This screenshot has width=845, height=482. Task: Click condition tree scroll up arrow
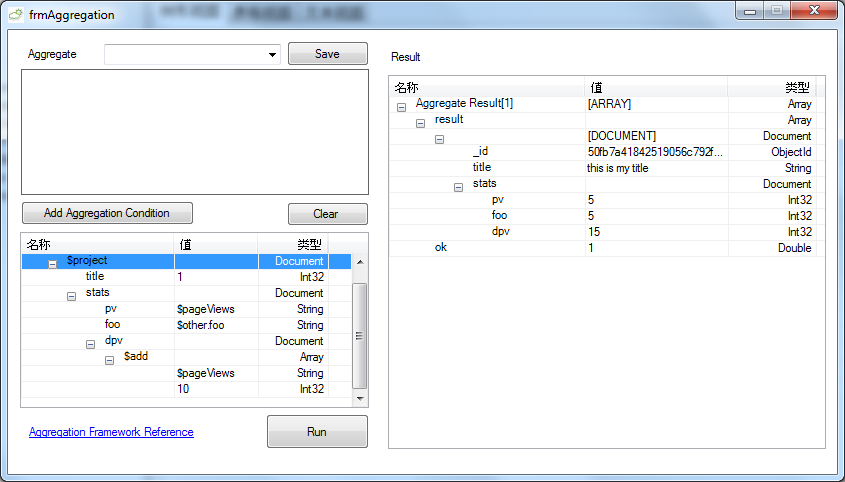(x=360, y=262)
